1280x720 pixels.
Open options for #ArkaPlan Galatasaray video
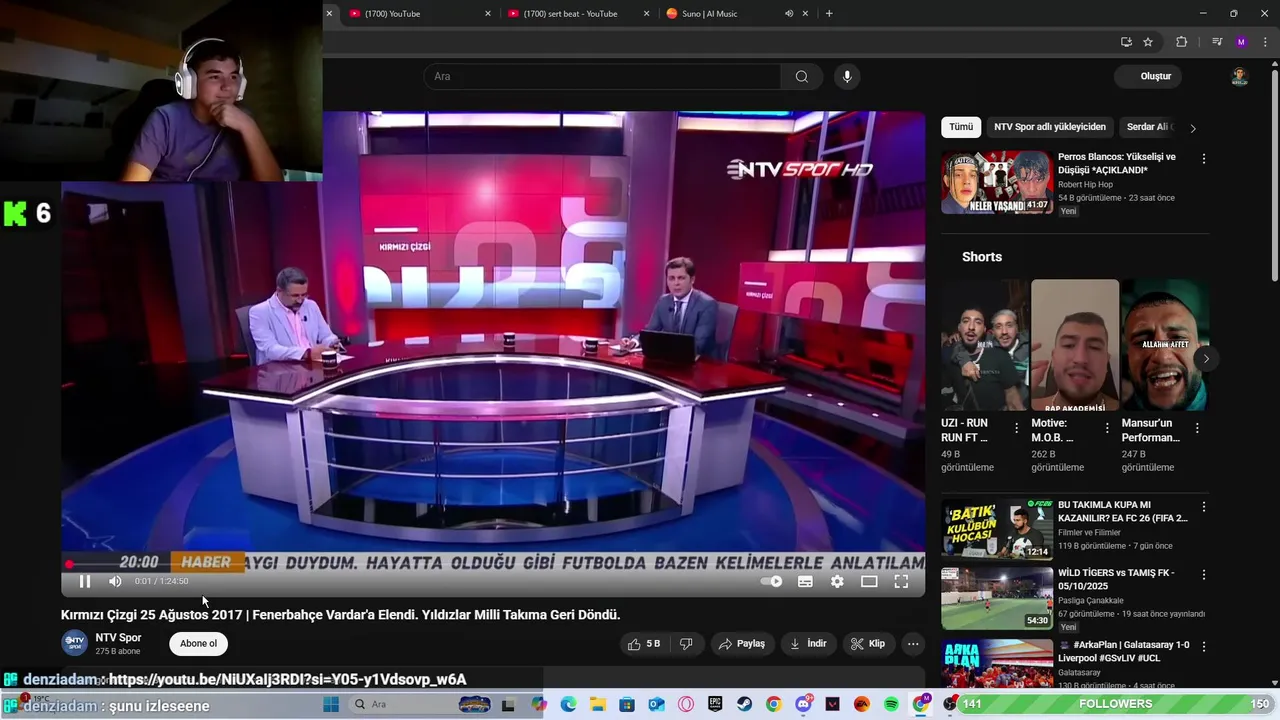[1204, 647]
